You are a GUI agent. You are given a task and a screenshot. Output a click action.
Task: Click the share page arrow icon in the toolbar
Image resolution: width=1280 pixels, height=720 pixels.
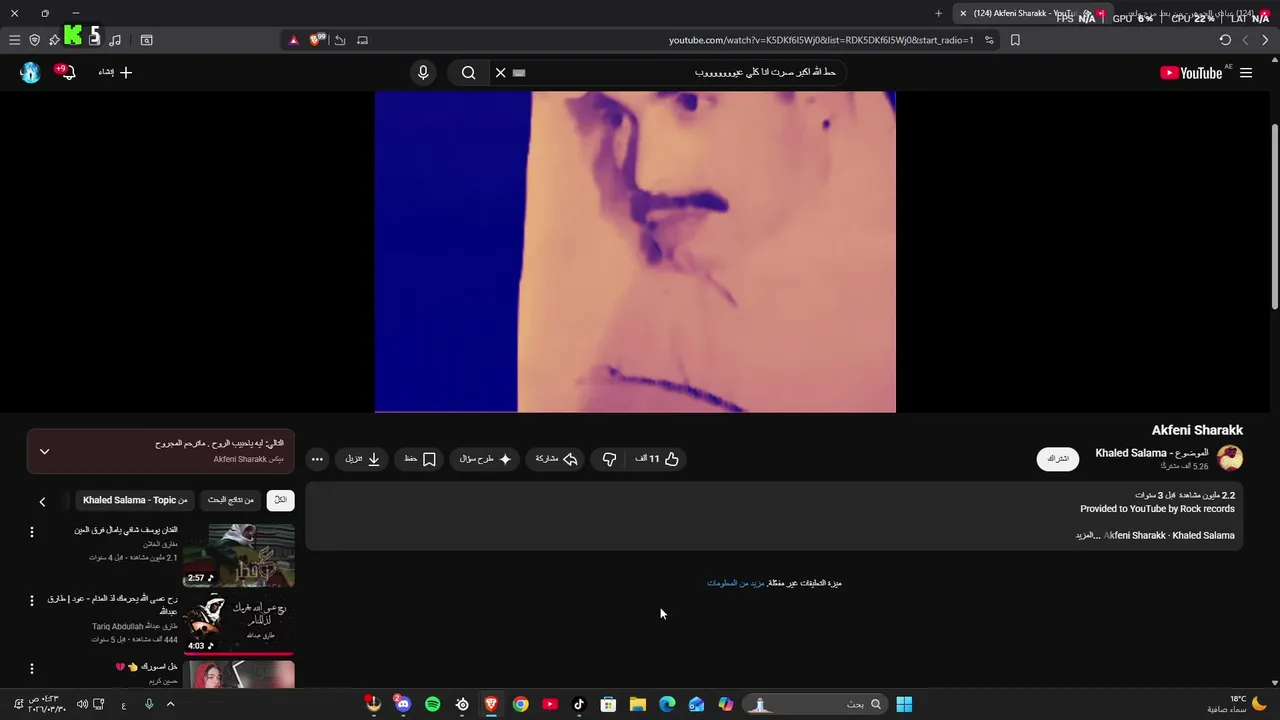point(340,40)
